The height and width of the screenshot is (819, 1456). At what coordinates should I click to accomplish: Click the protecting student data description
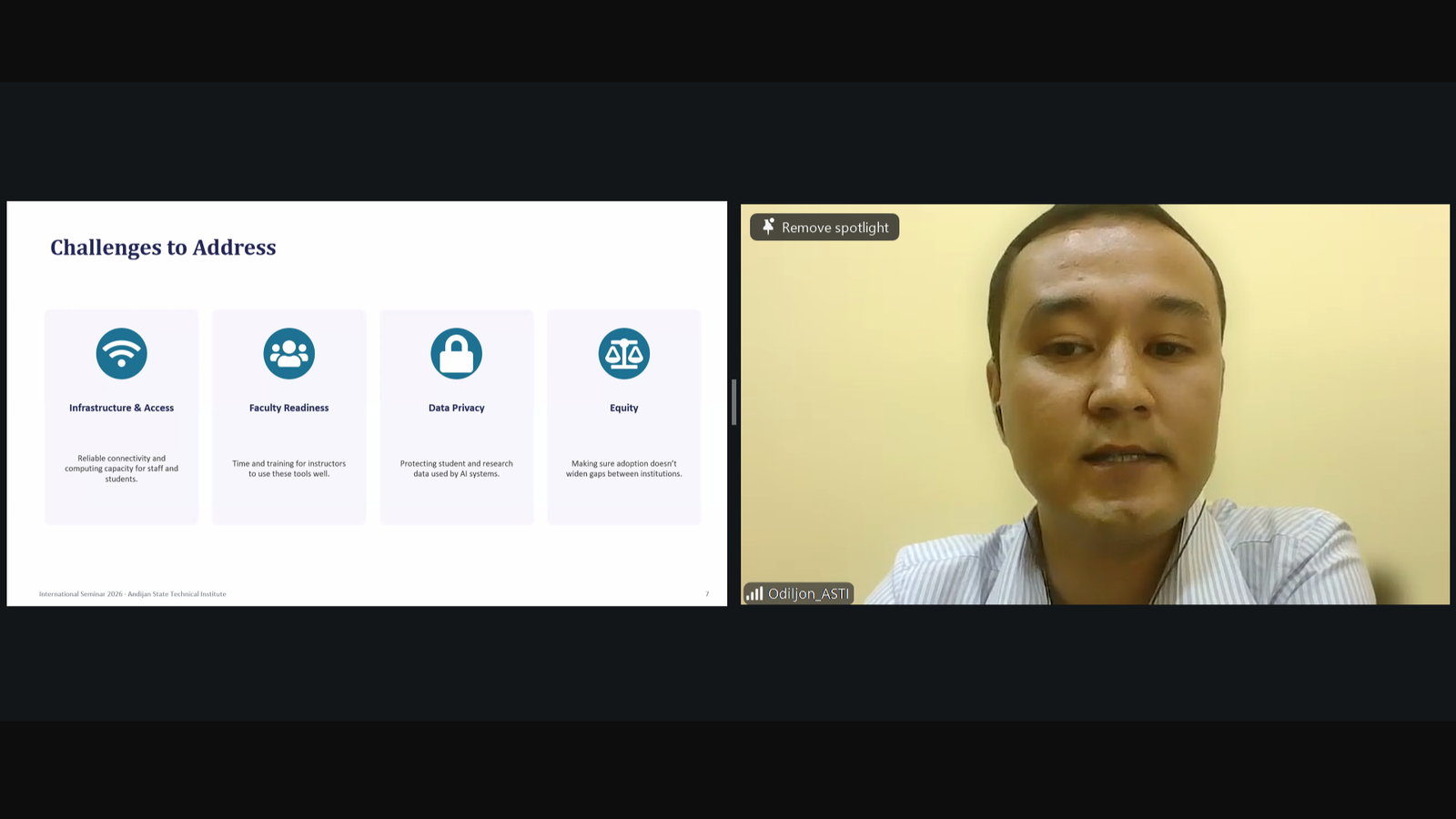[457, 469]
